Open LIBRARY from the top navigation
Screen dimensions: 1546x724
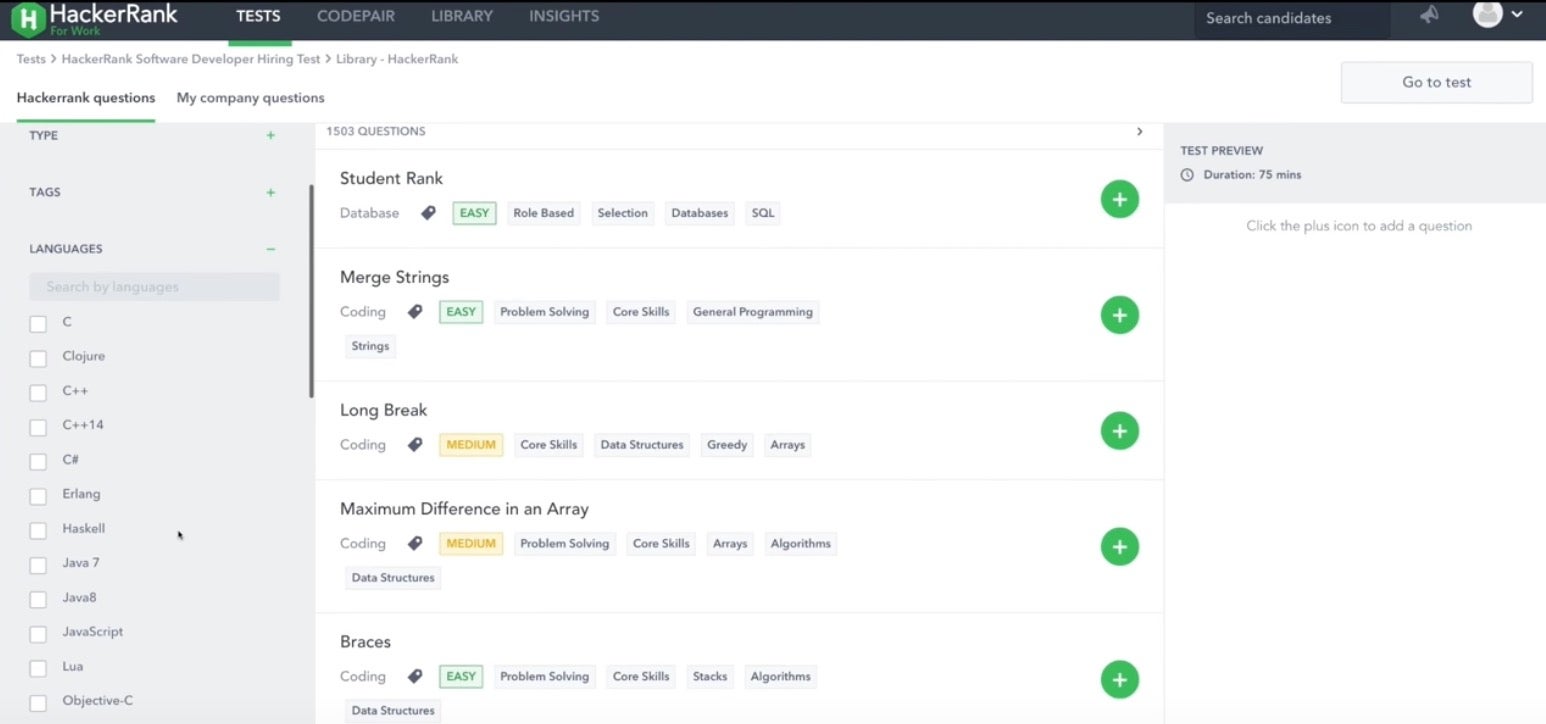[461, 15]
